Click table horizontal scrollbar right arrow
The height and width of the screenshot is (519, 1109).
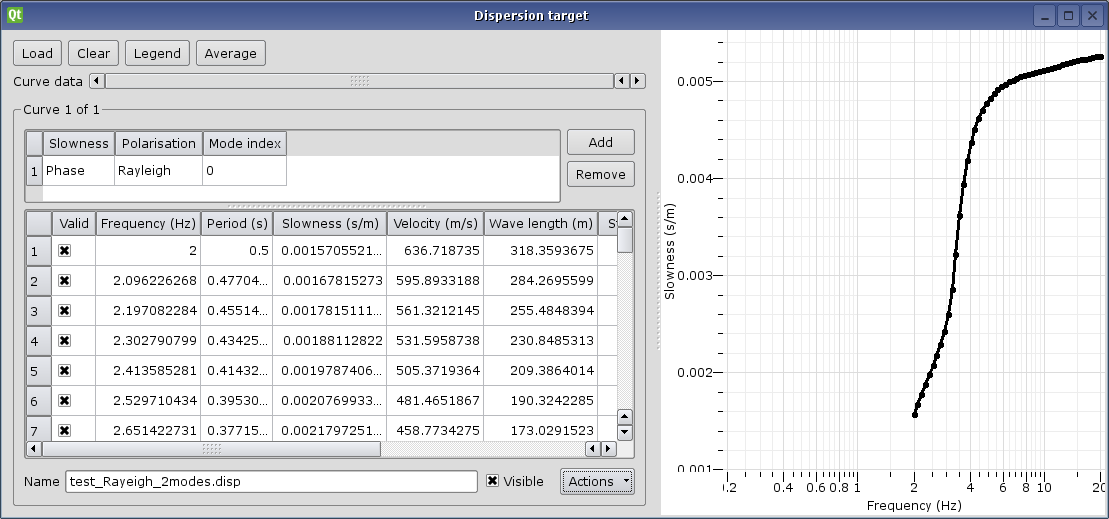(607, 449)
